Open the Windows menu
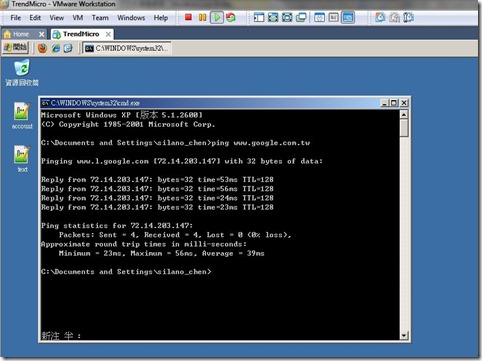 [x=131, y=18]
